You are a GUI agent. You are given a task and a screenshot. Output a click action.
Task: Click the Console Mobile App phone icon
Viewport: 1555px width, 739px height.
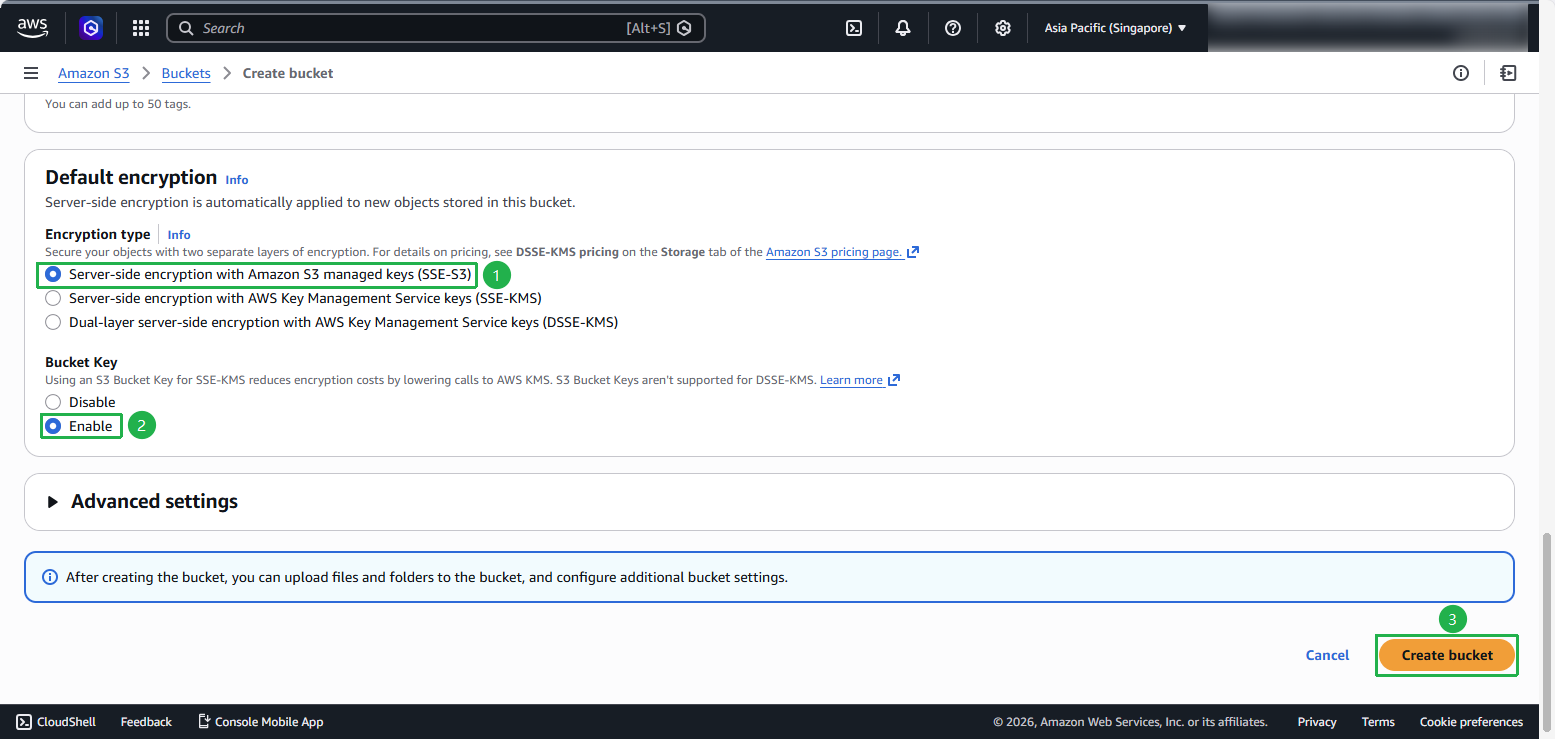pyautogui.click(x=204, y=722)
